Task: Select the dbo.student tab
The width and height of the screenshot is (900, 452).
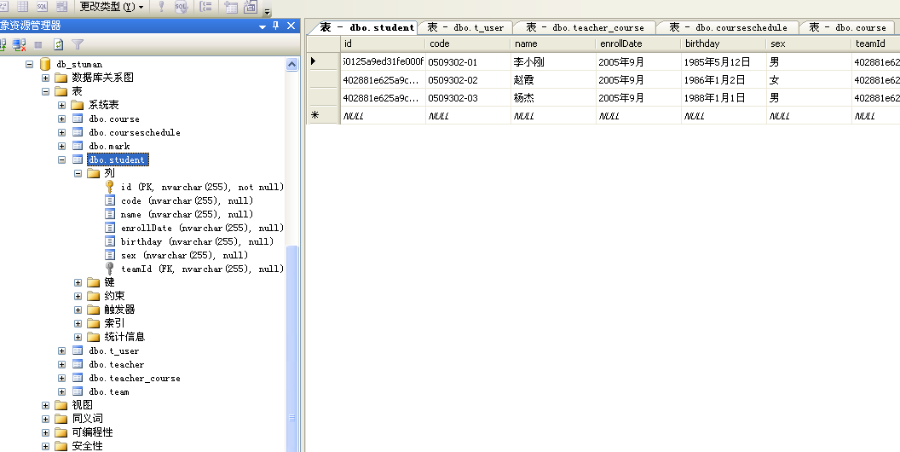Action: tap(365, 27)
